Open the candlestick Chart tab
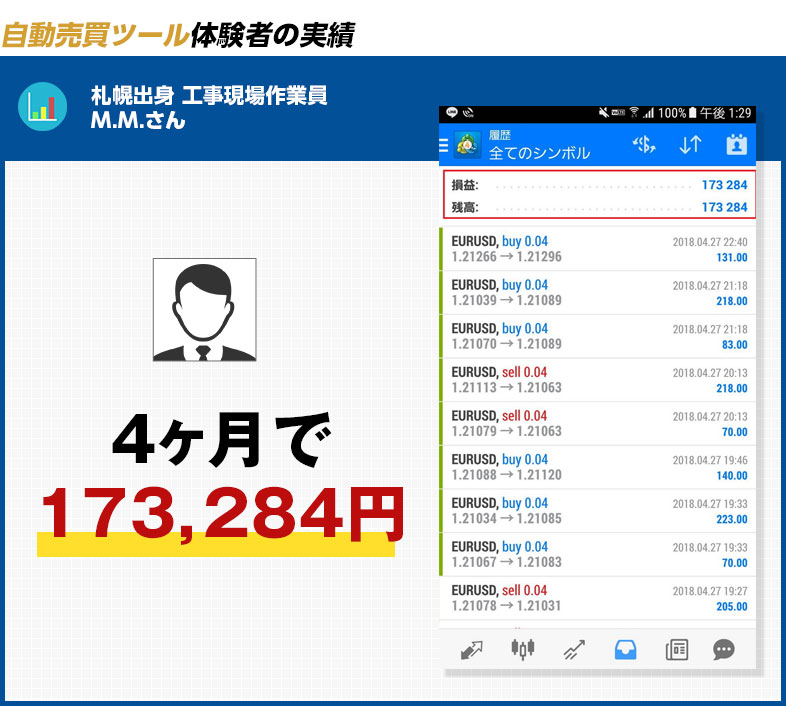The width and height of the screenshot is (786, 706). (x=523, y=649)
